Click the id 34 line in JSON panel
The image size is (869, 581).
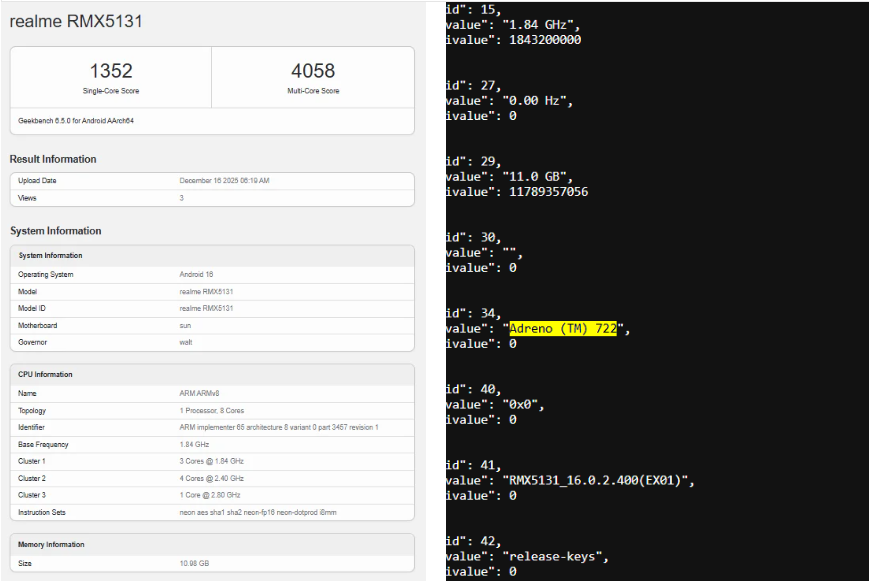coord(474,313)
